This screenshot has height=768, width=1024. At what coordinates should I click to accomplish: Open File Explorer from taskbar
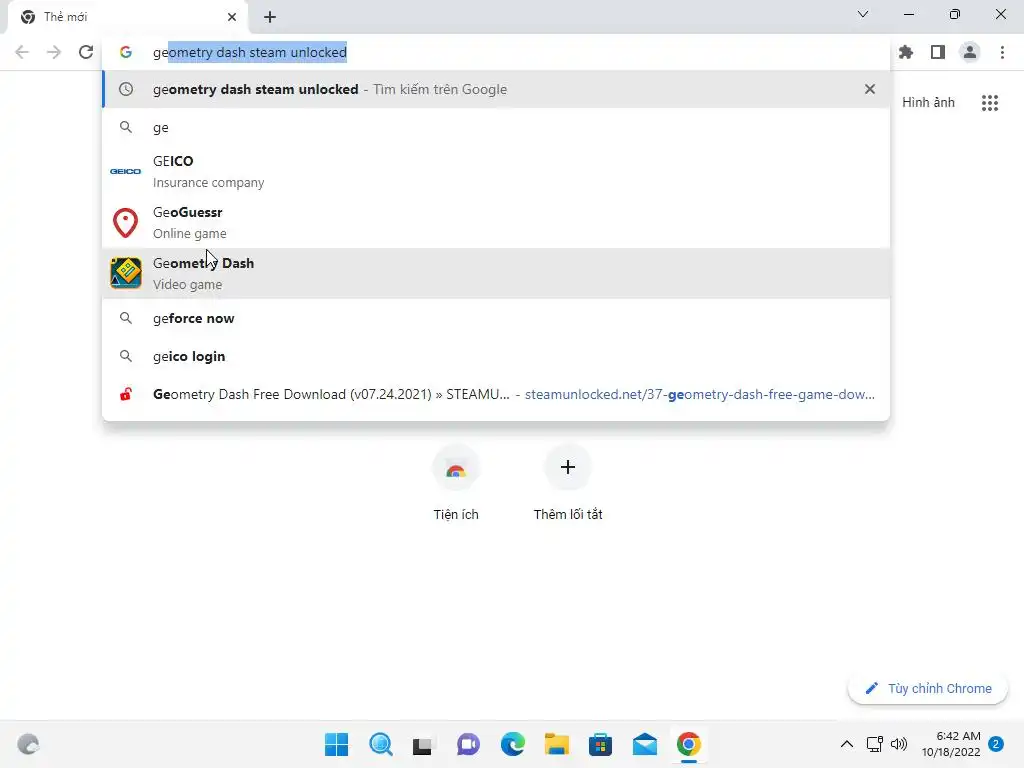(x=557, y=744)
